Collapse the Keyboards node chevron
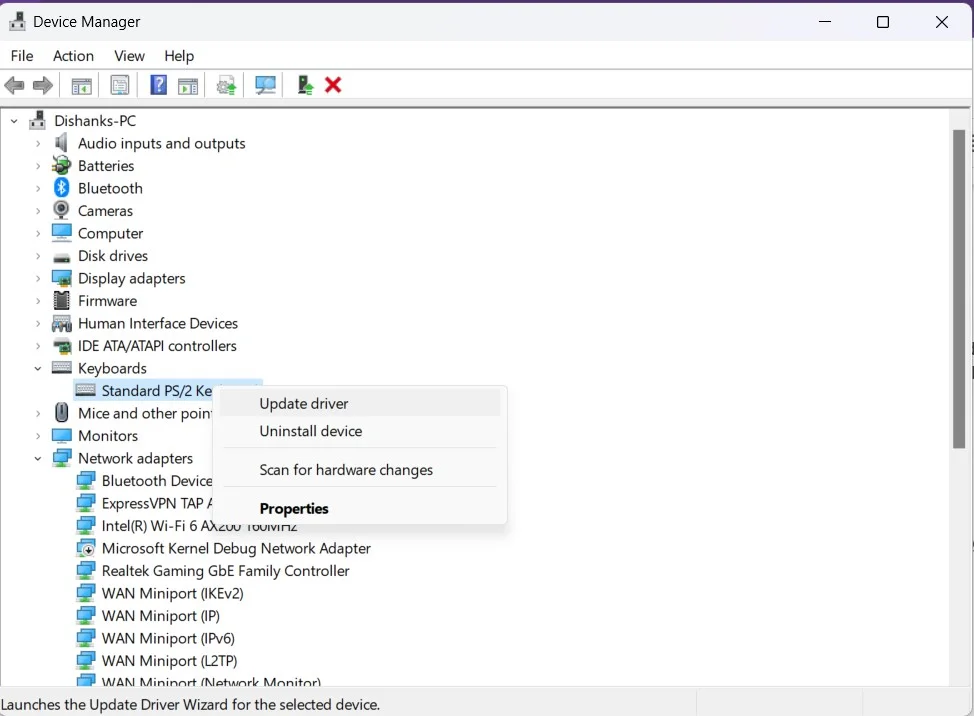Screen dimensions: 974x716 point(38,369)
